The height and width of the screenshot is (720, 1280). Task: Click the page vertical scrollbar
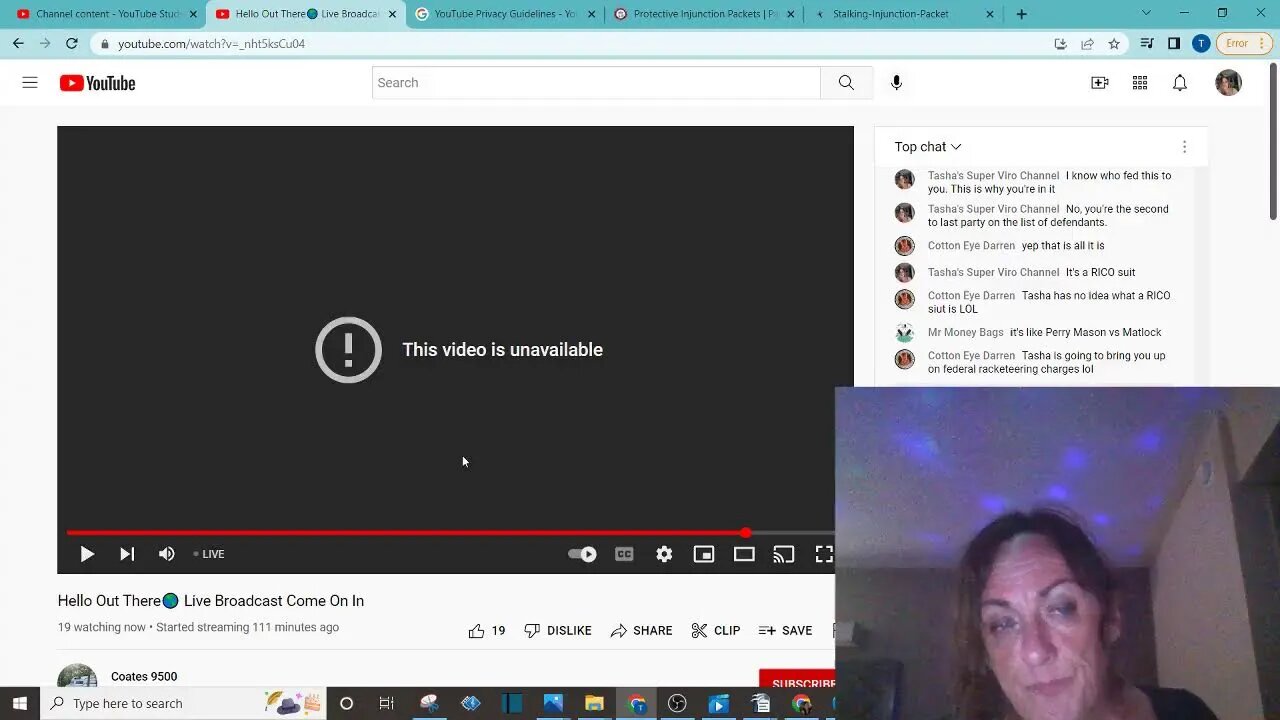click(1273, 143)
